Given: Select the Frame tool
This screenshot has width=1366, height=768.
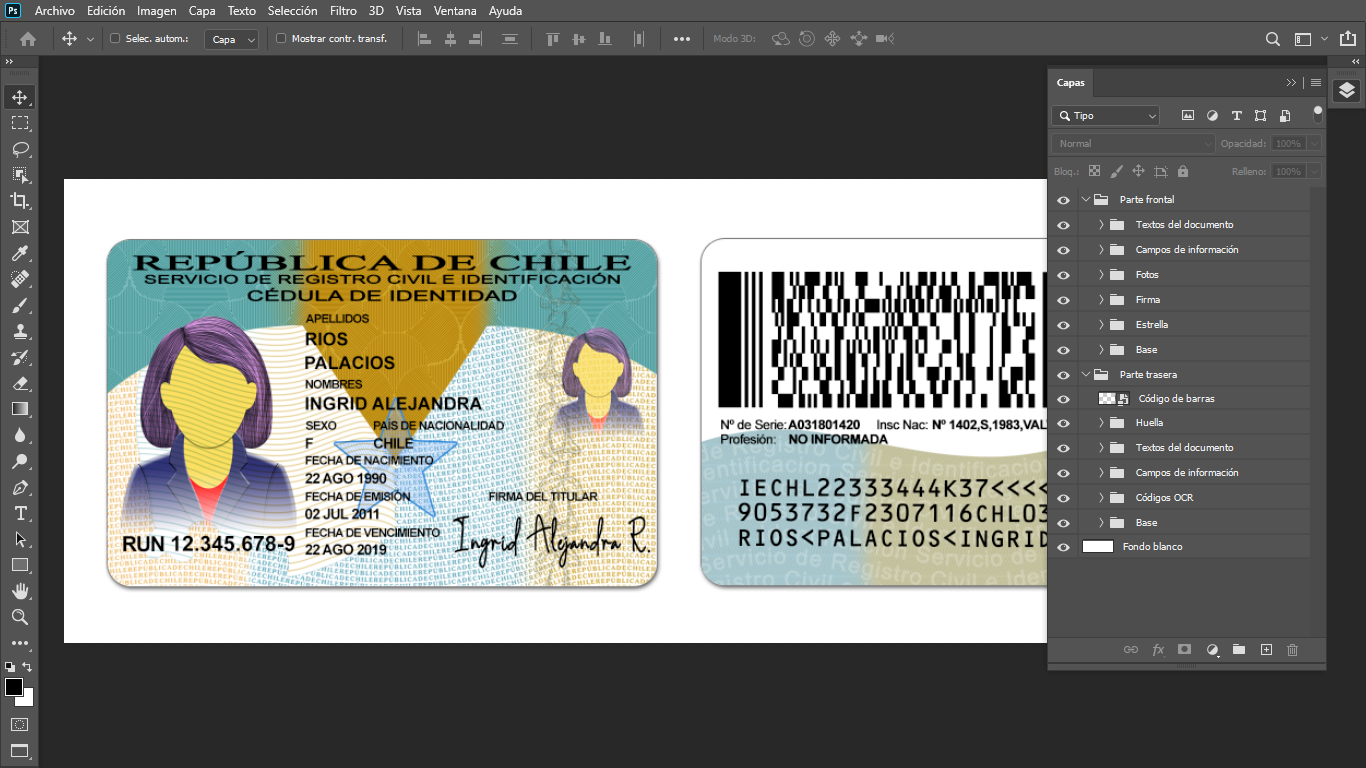Looking at the screenshot, I should (x=20, y=227).
